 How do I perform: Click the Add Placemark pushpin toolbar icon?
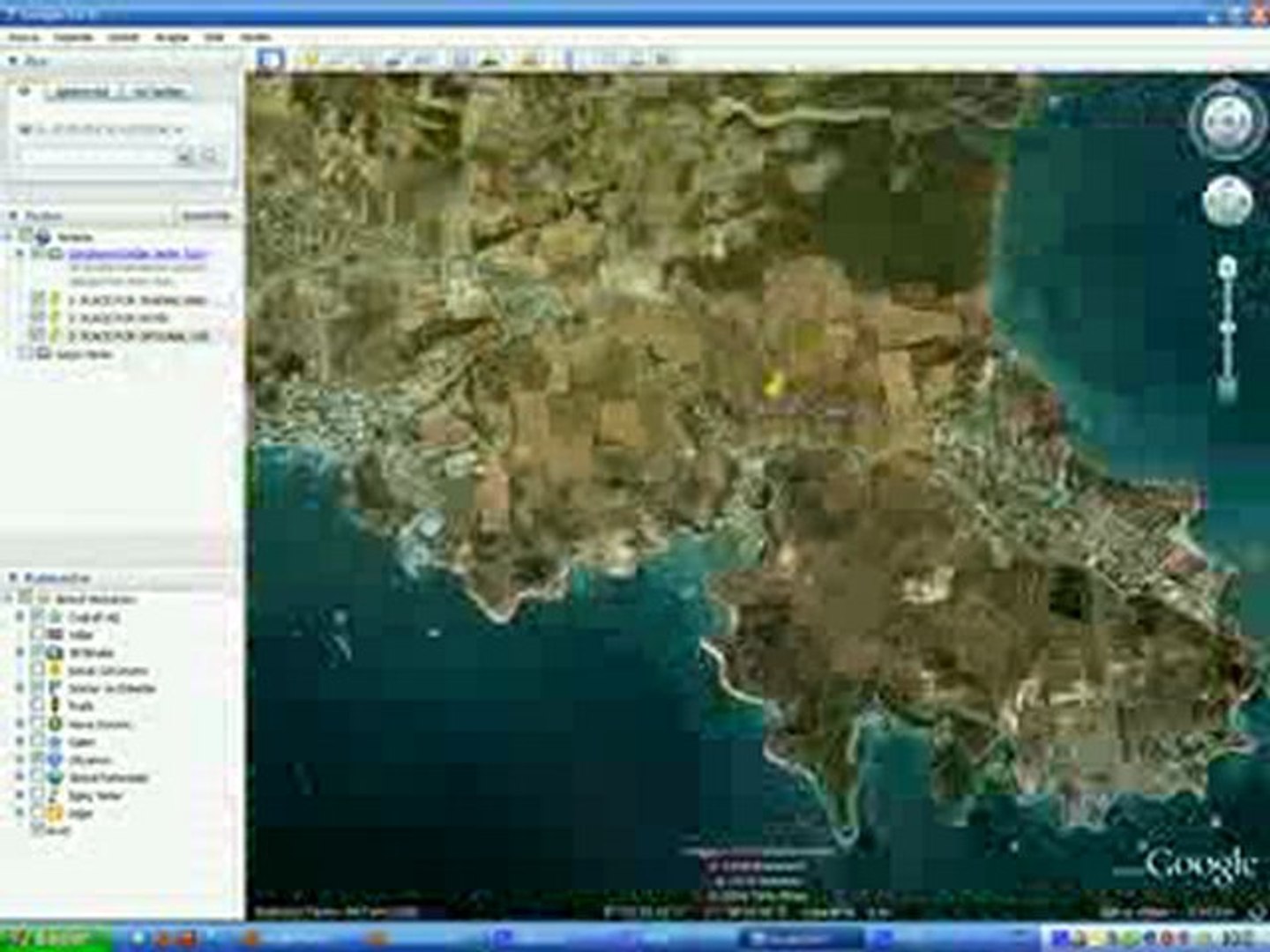310,60
